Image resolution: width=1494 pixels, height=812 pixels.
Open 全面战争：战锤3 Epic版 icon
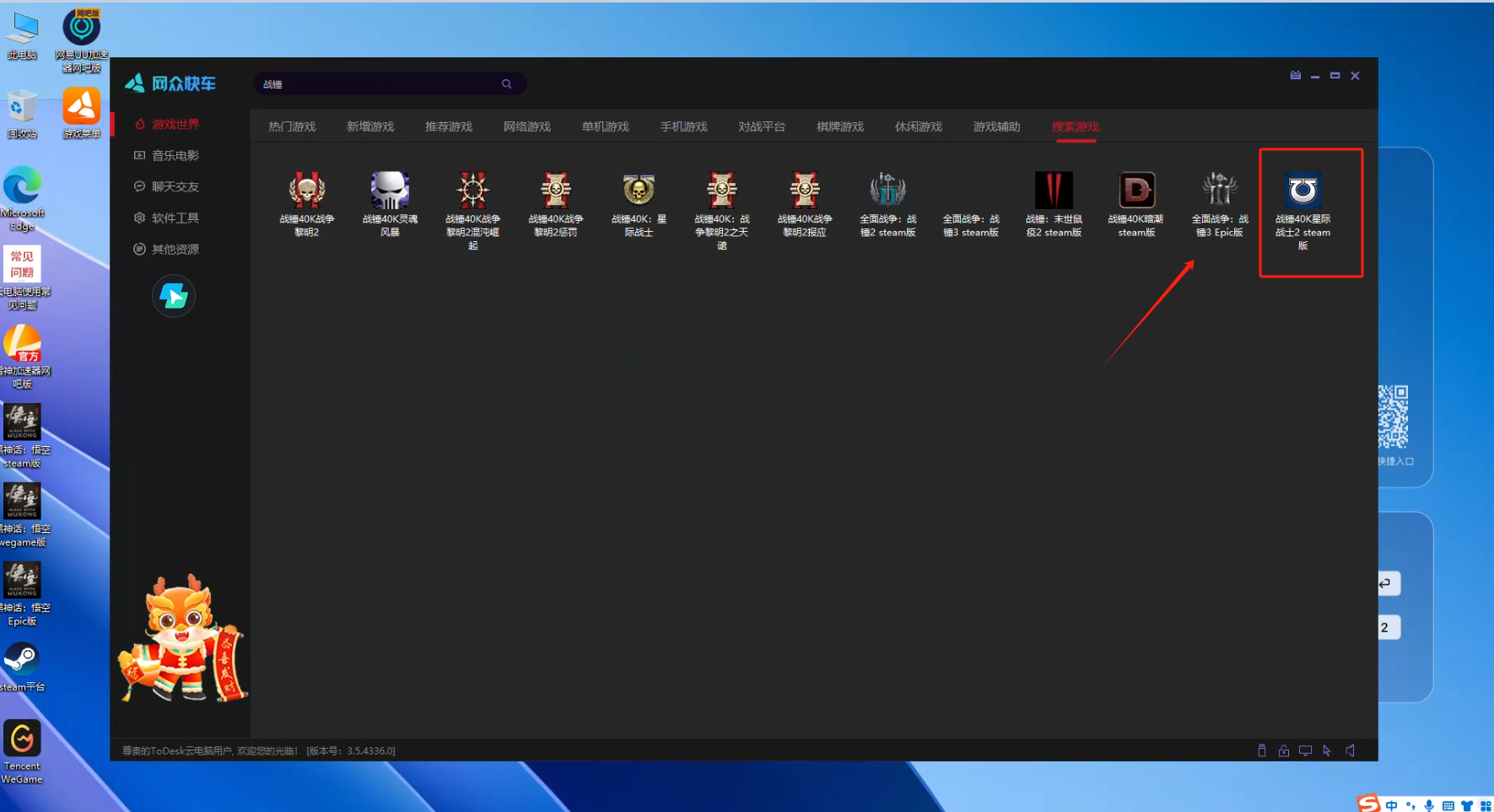click(x=1220, y=191)
